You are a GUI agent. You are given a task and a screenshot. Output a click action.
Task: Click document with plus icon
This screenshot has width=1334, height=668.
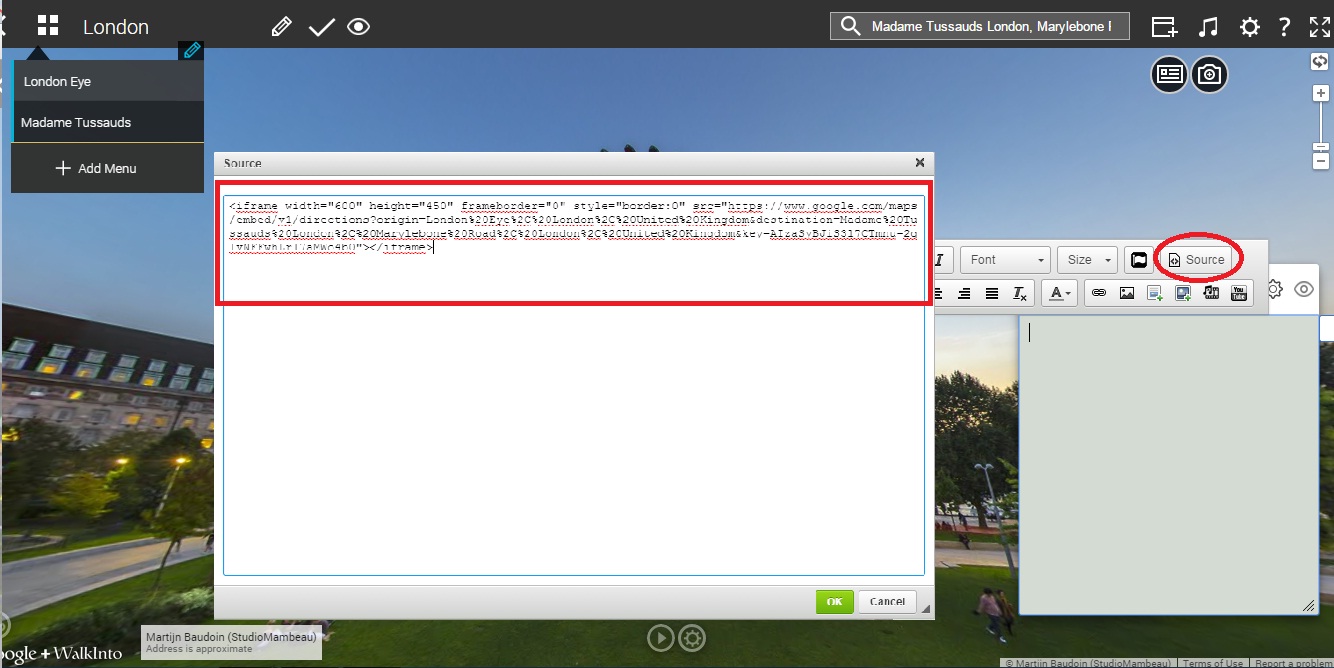[1155, 293]
